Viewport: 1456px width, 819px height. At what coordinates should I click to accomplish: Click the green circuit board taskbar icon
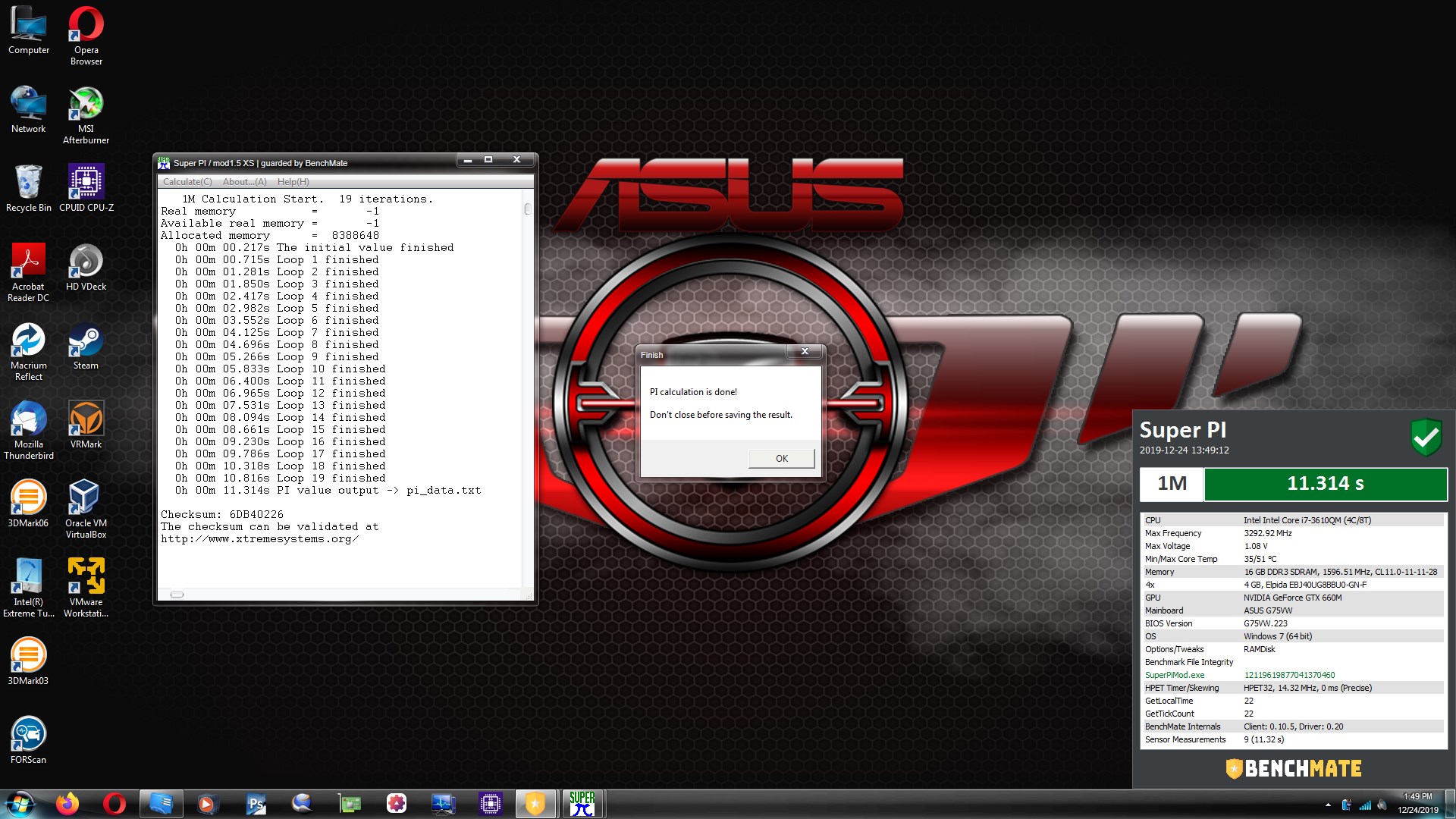click(350, 804)
